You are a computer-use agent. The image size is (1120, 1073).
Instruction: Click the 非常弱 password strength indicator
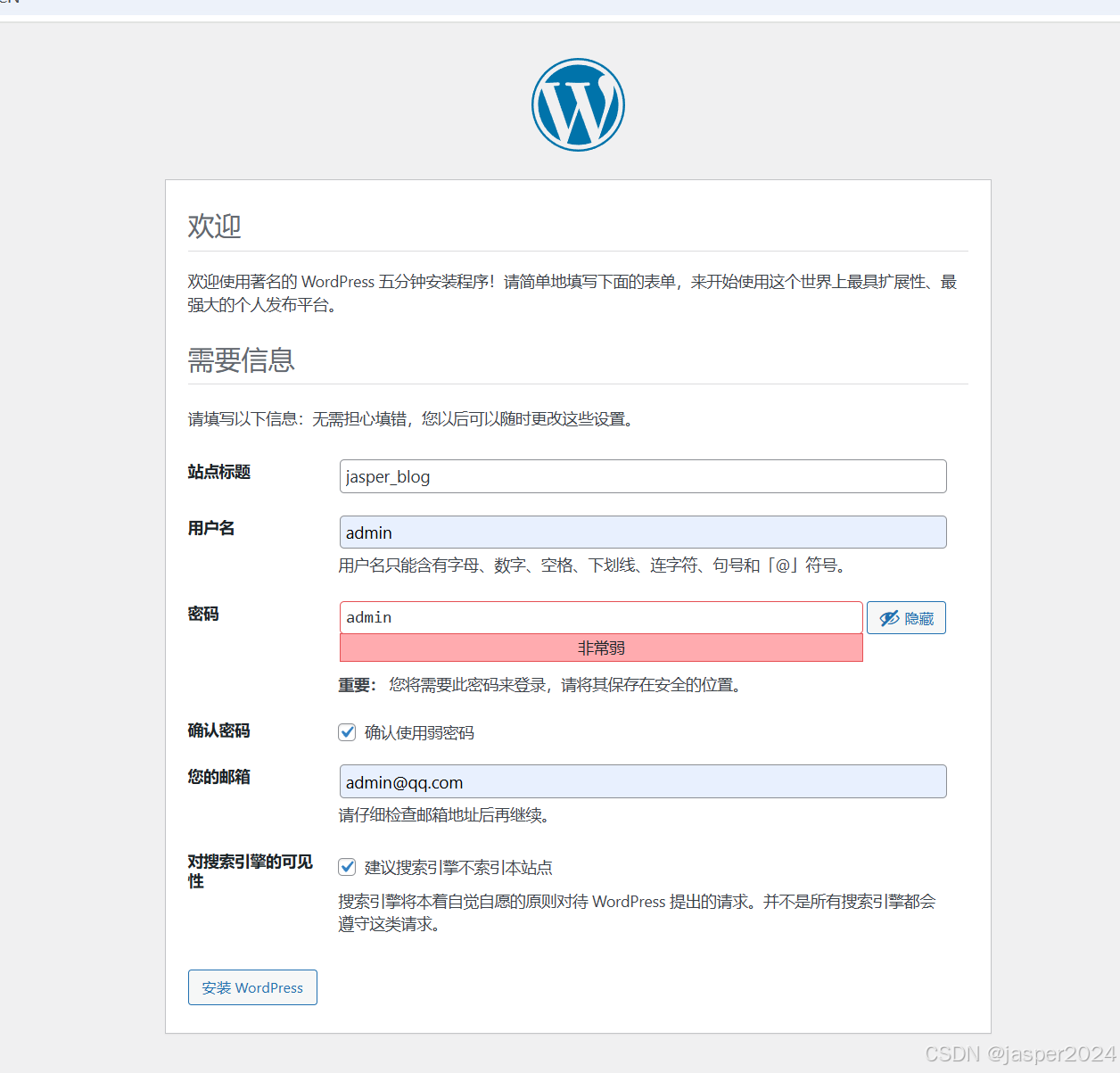[601, 648]
